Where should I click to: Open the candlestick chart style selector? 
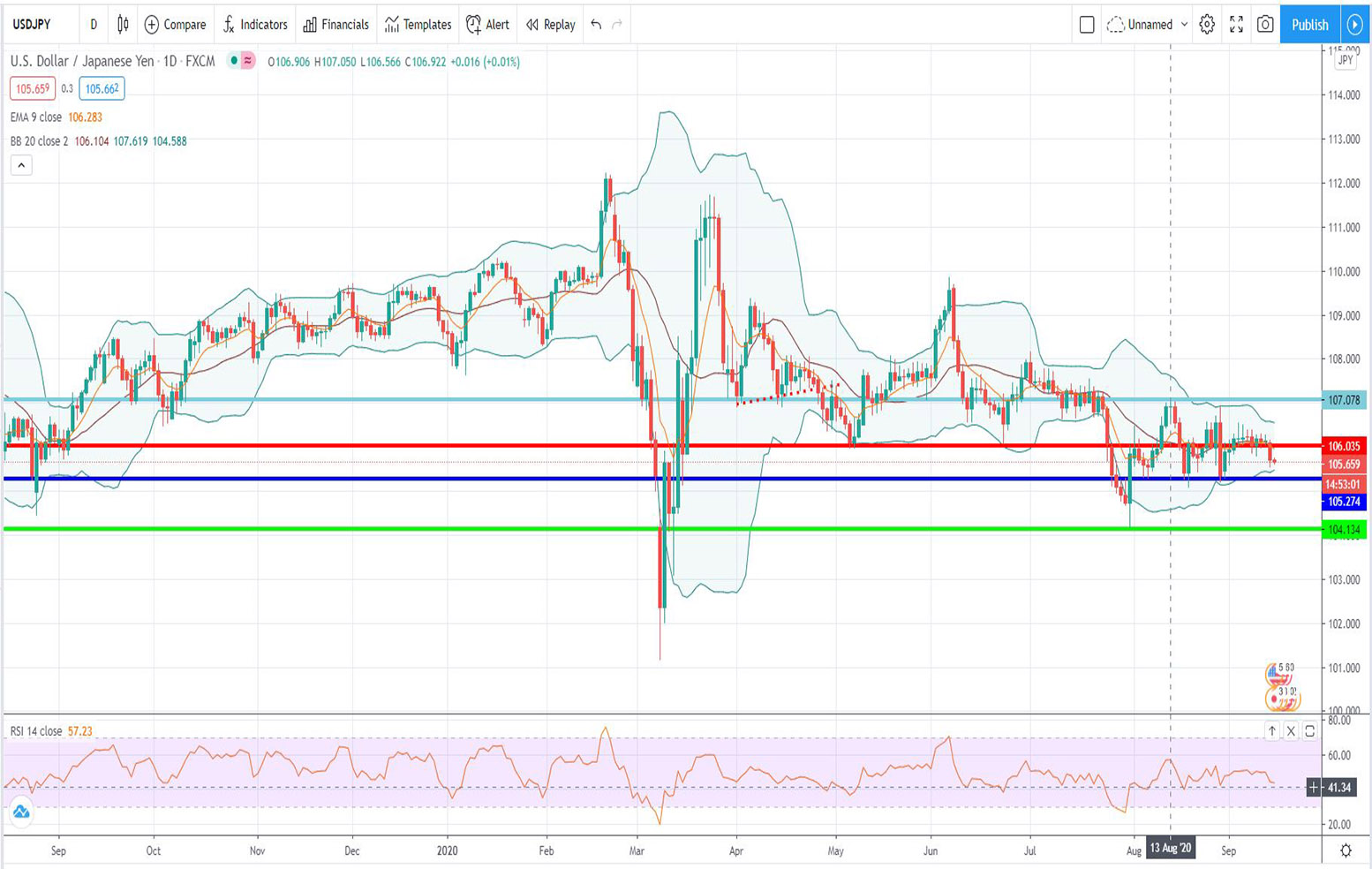[123, 25]
